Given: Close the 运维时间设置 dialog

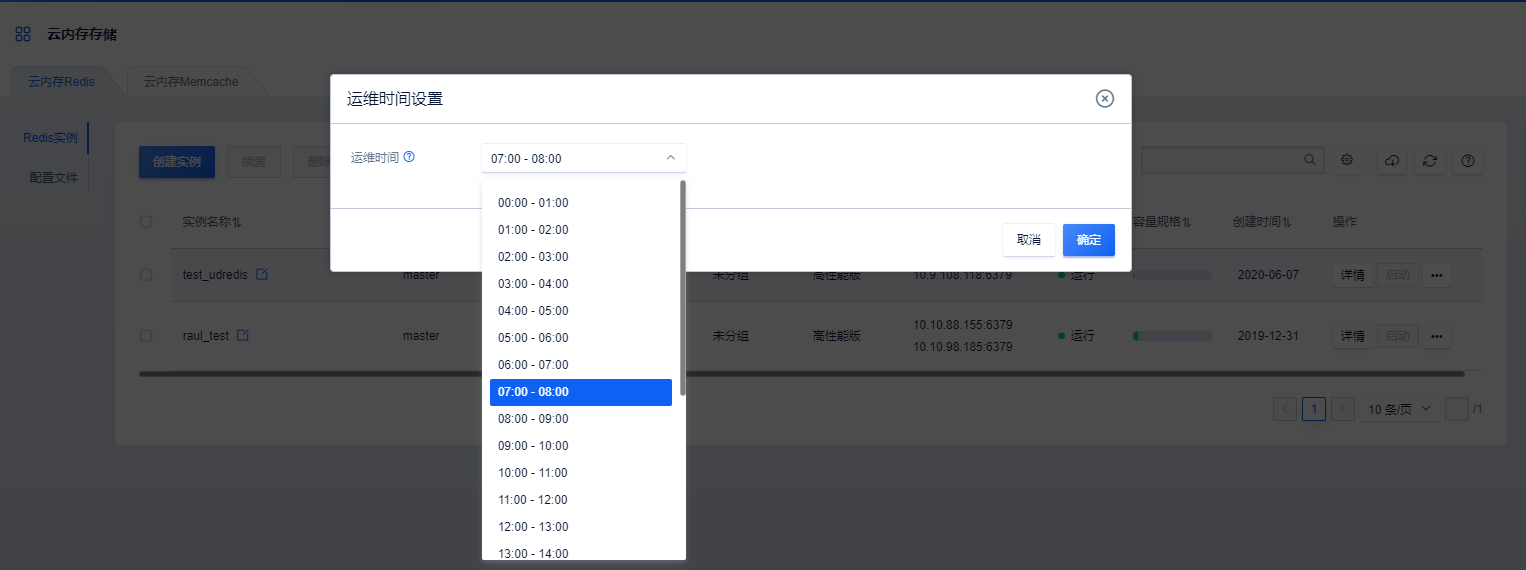Looking at the screenshot, I should point(1104,98).
